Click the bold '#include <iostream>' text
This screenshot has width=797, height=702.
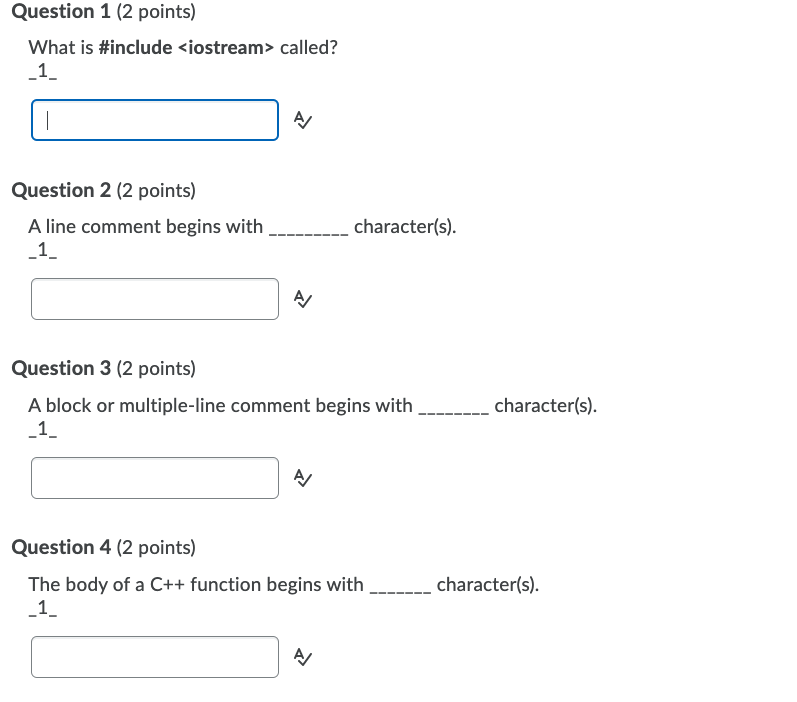click(x=187, y=48)
